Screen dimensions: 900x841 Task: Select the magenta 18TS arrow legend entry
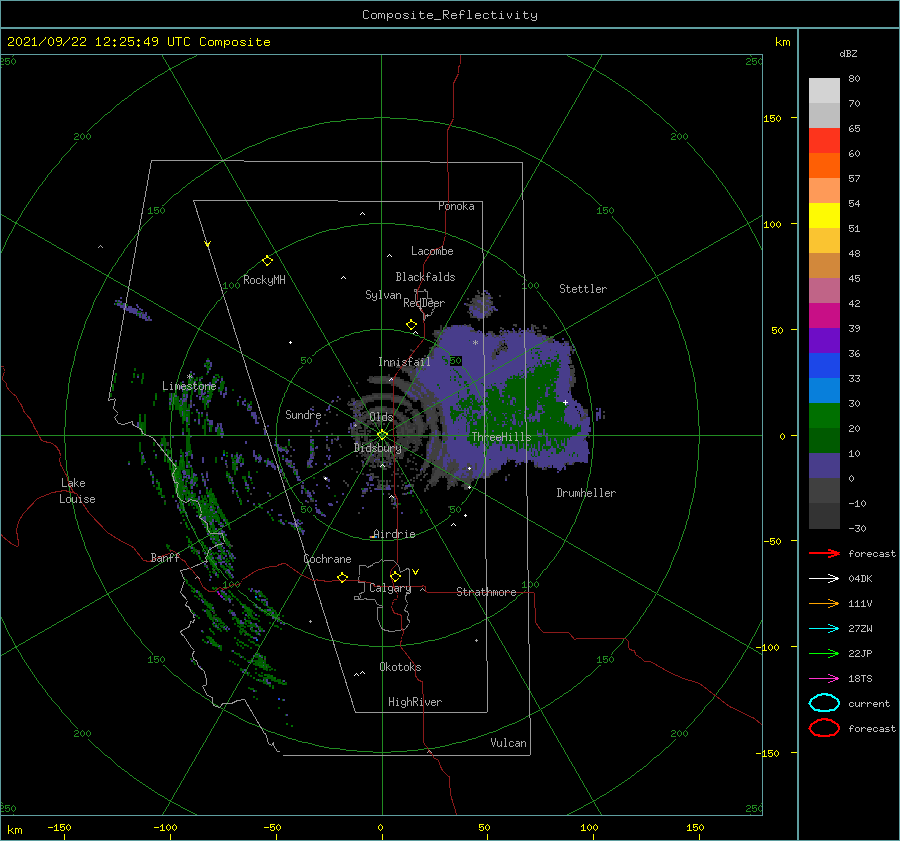(824, 679)
